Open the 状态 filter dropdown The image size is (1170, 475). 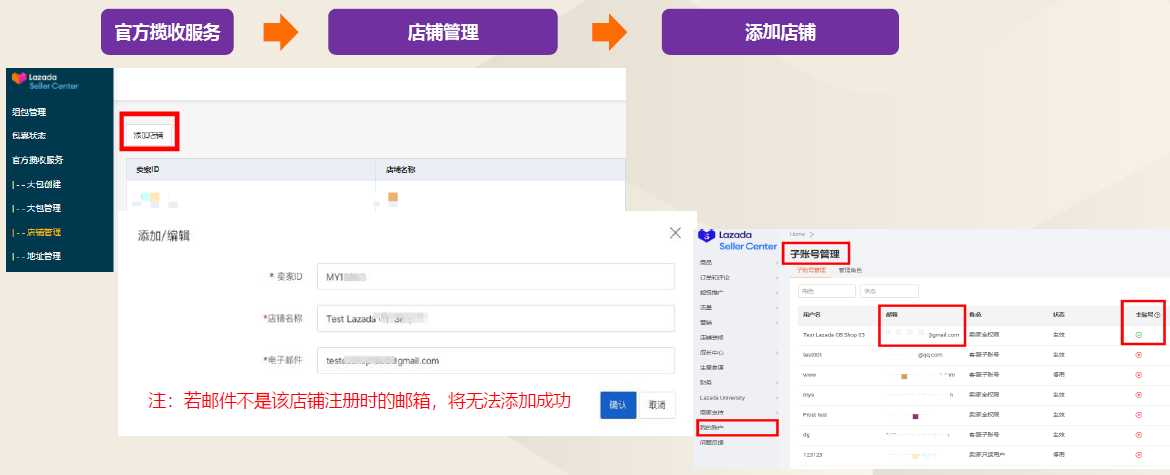coord(889,291)
